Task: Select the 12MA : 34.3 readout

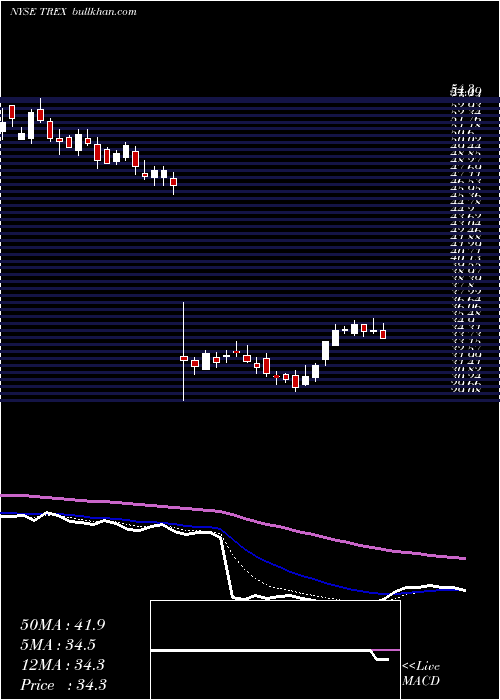Action: pos(63,665)
